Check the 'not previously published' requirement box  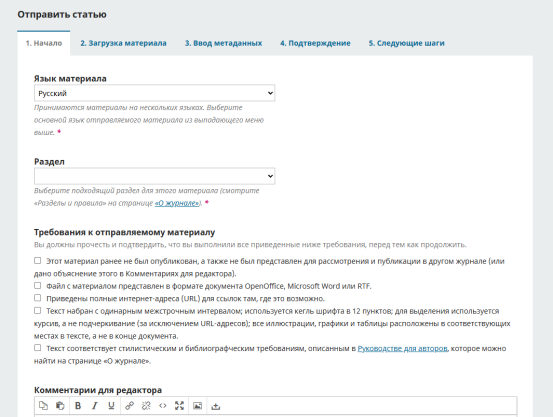(37, 260)
